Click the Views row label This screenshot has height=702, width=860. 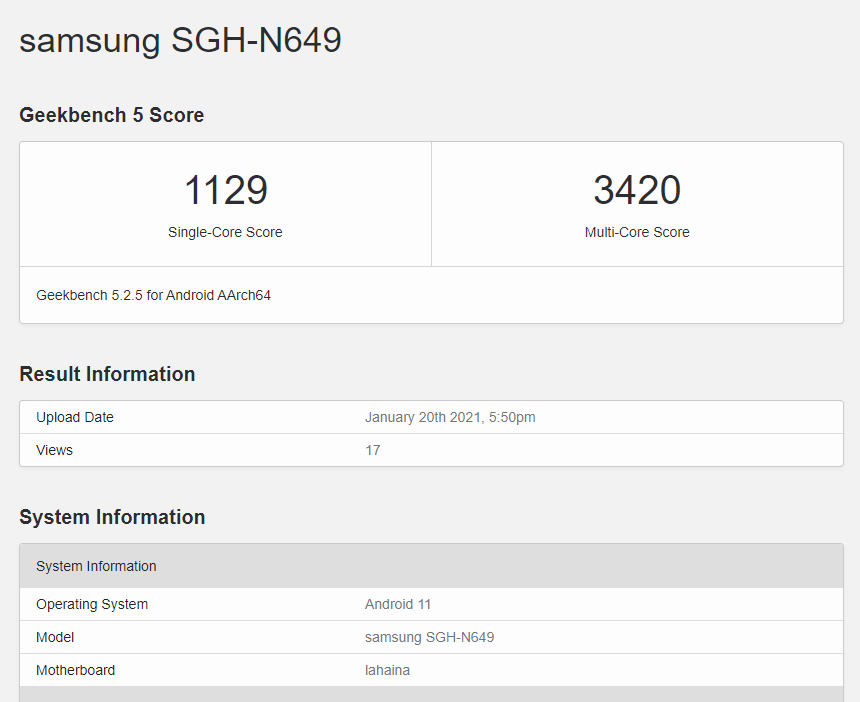click(54, 450)
